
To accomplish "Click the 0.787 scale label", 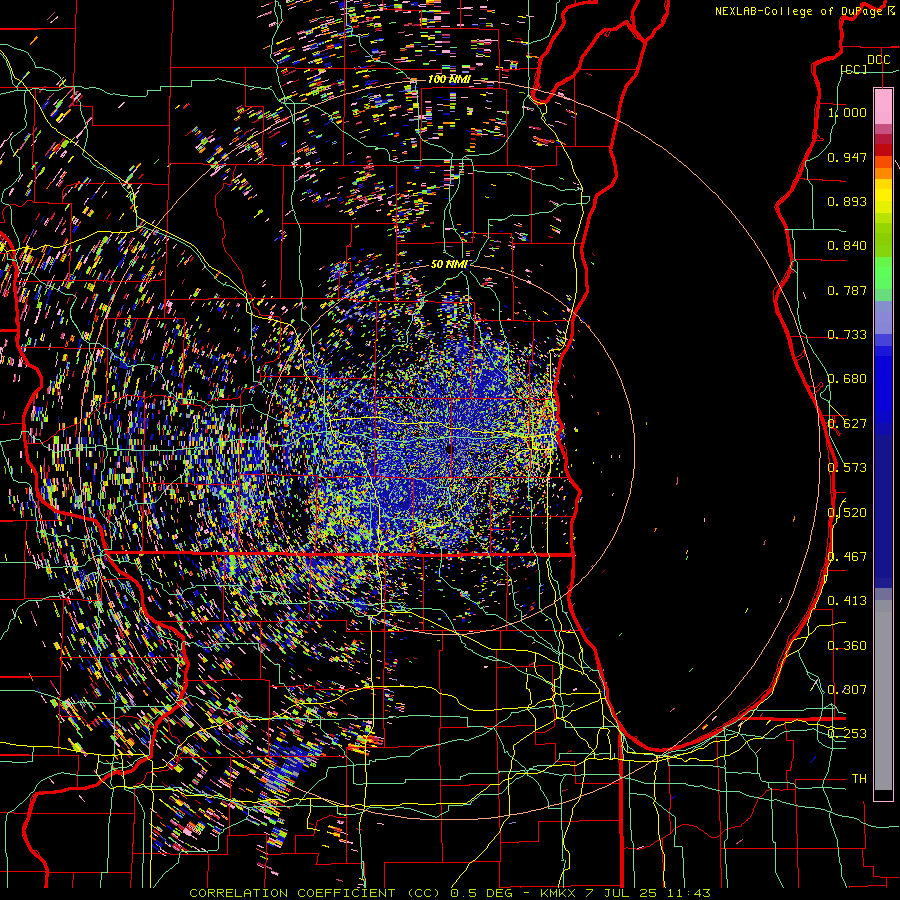I will pyautogui.click(x=847, y=290).
